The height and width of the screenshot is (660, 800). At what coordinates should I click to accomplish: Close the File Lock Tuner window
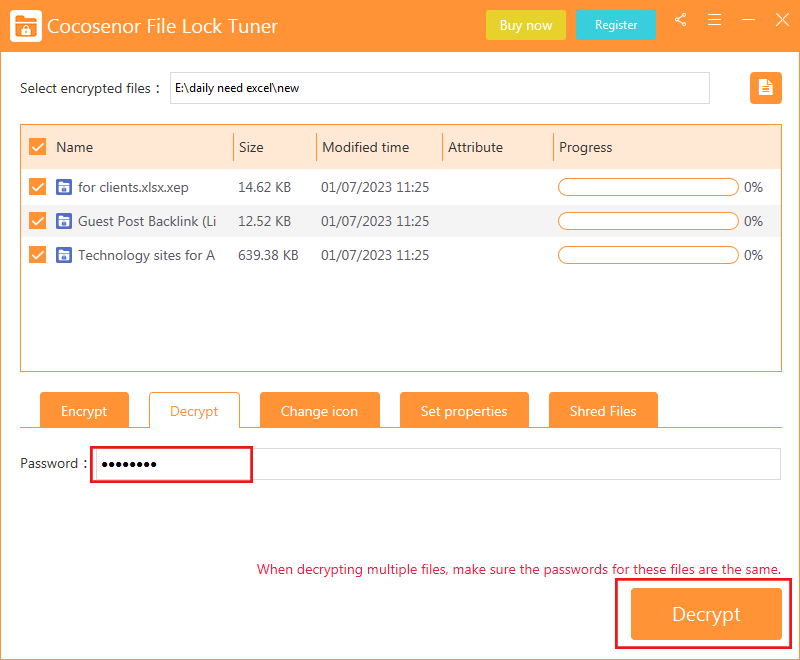click(782, 20)
